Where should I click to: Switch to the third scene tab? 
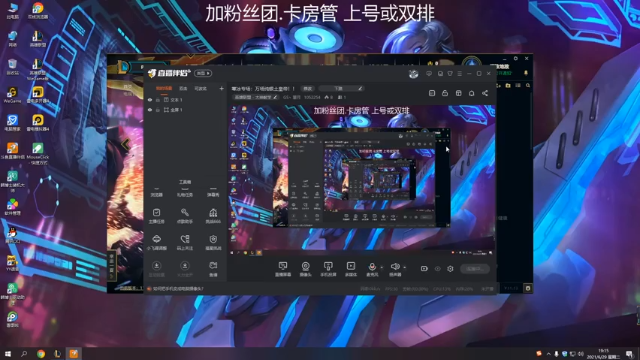(x=200, y=89)
